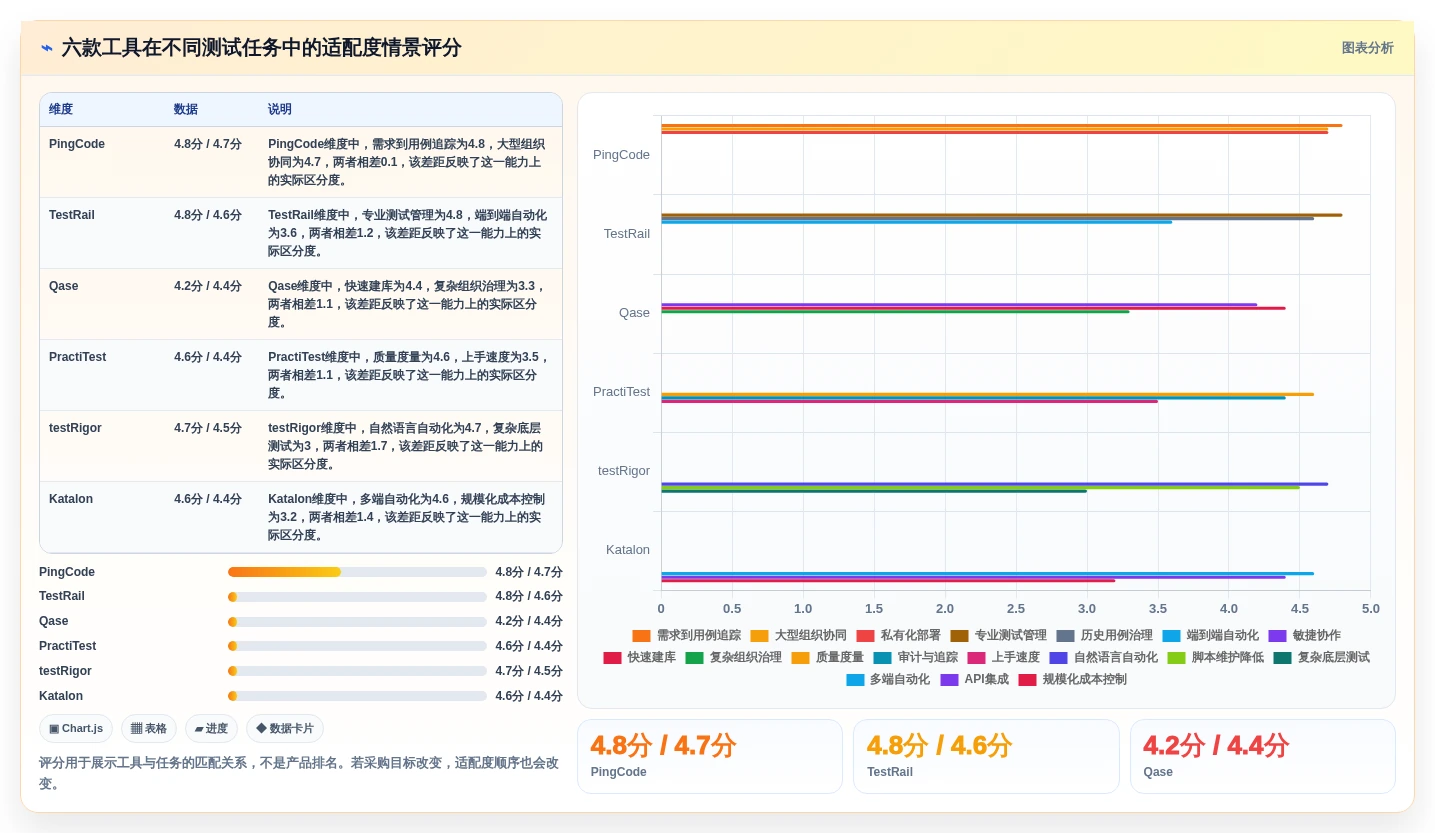Select the 进度 tag button
Viewport: 1435px width, 833px height.
[x=211, y=729]
